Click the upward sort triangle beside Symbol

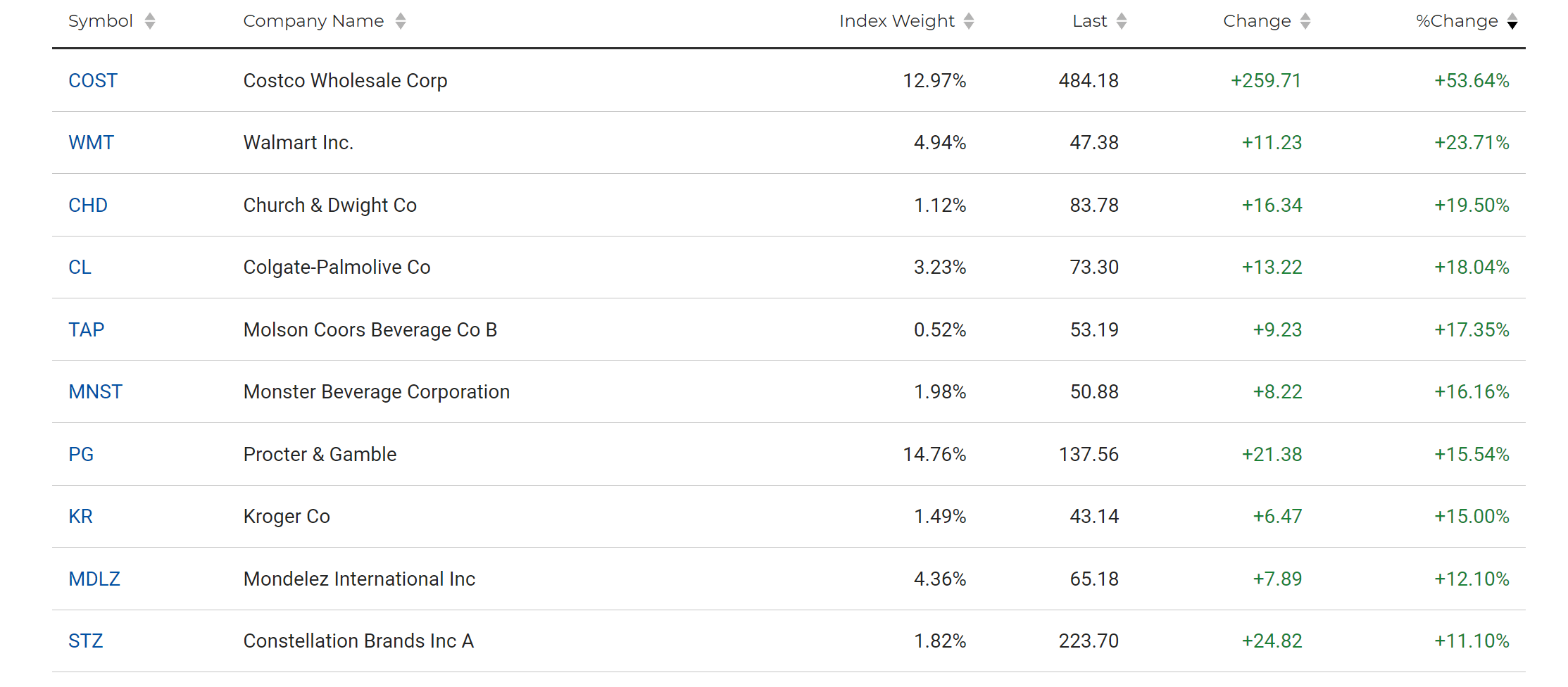[149, 16]
